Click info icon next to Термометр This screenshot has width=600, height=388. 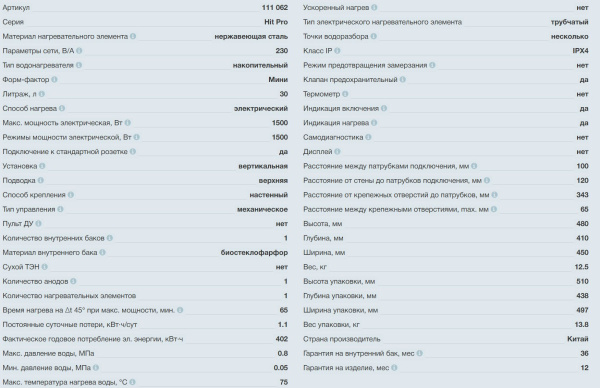coord(345,94)
